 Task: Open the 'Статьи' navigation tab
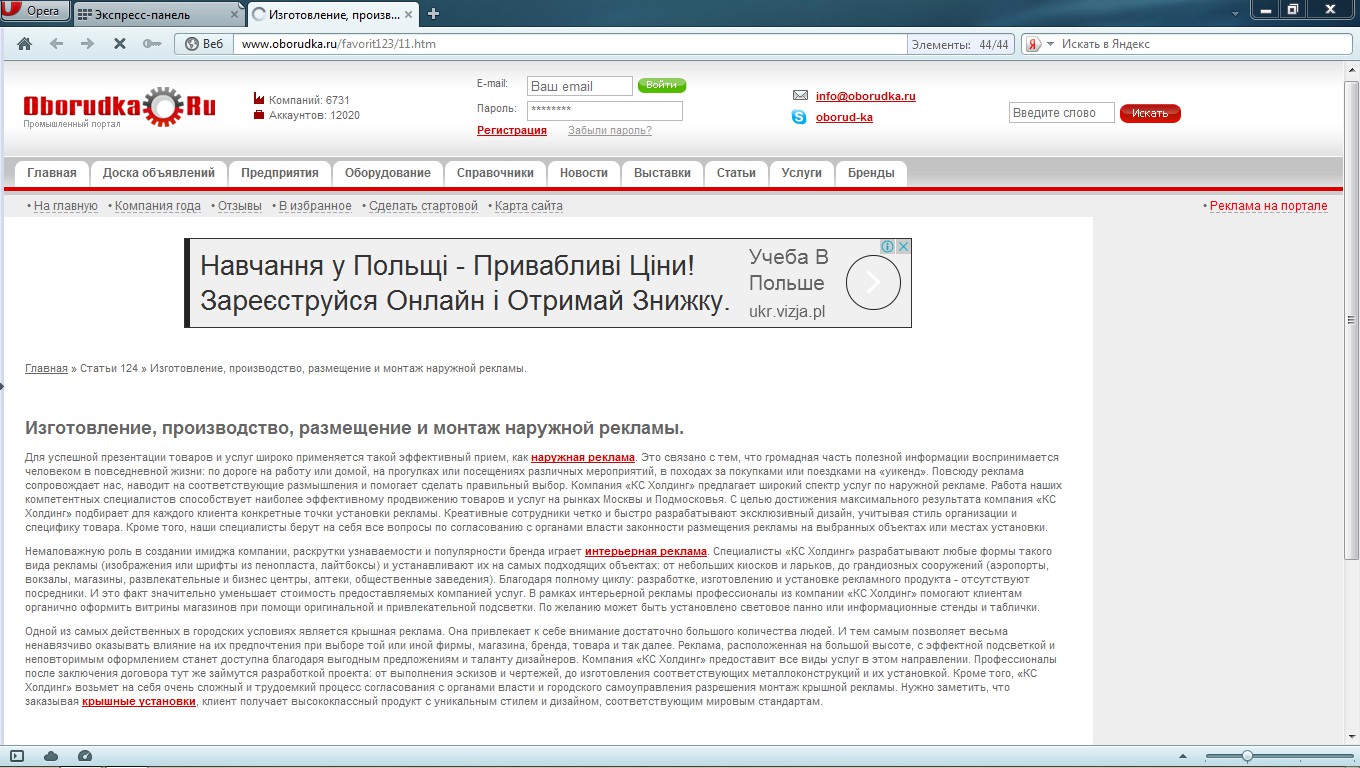tap(737, 173)
